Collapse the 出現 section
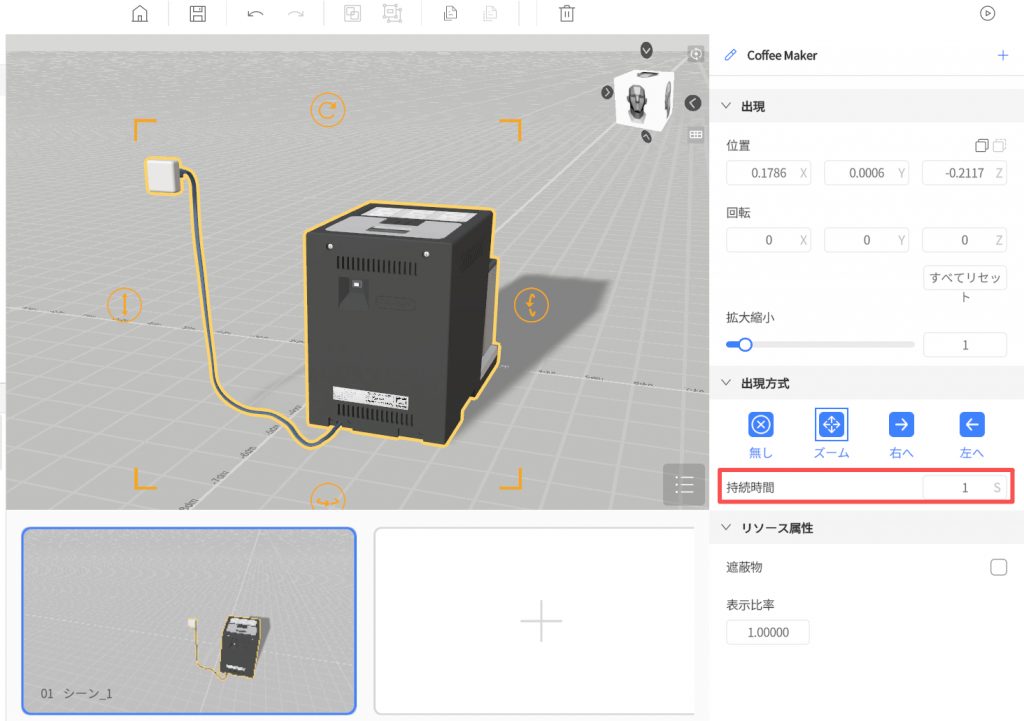 pos(727,106)
